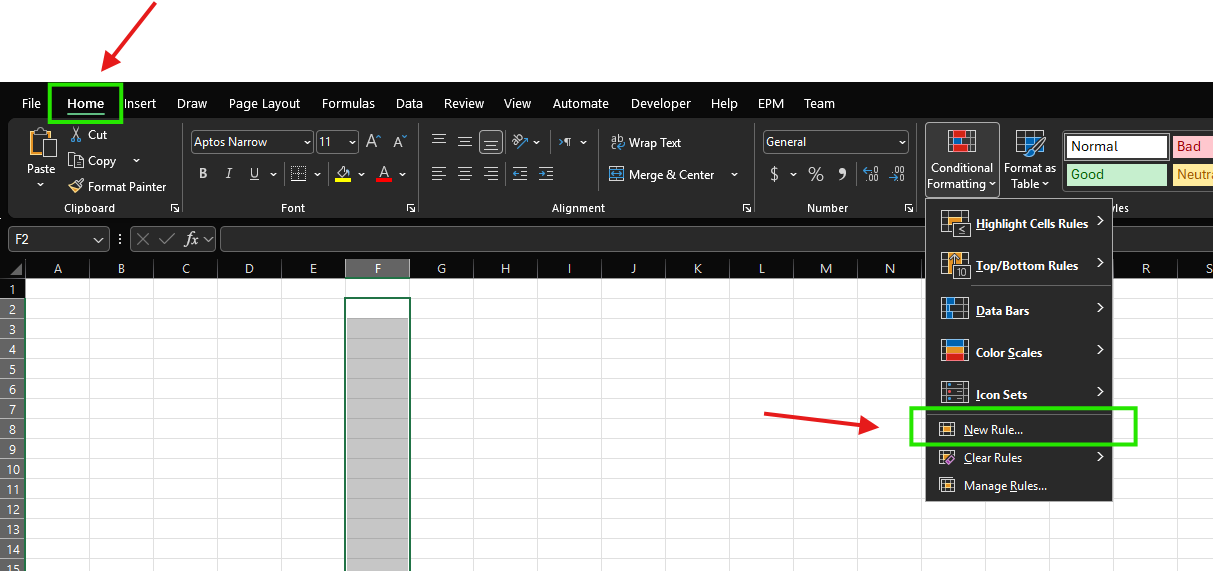Increase font size with large A
The height and width of the screenshot is (571, 1213).
coord(373,142)
